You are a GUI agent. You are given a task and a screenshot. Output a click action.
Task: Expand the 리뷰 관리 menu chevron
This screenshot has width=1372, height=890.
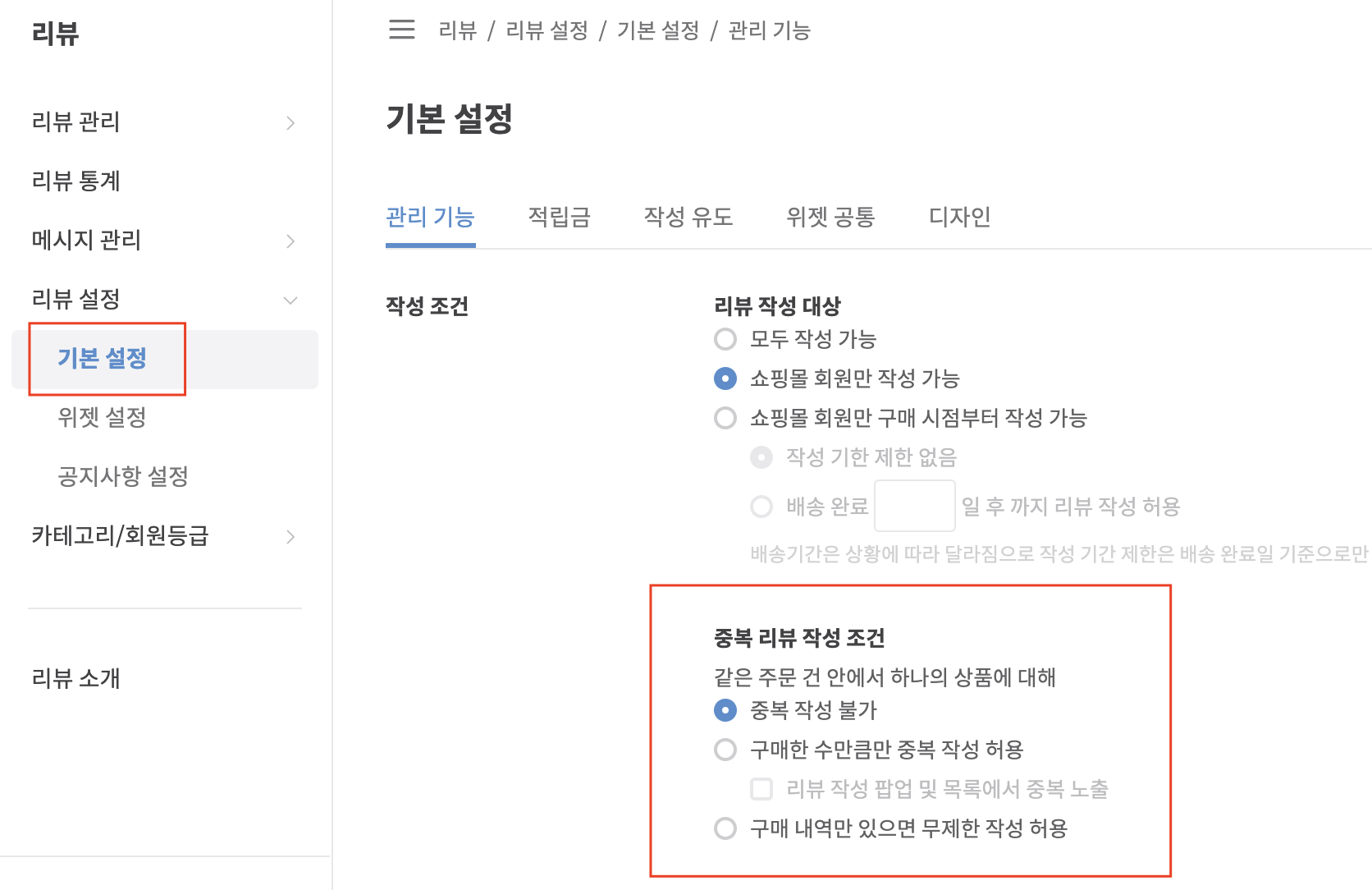(x=290, y=123)
